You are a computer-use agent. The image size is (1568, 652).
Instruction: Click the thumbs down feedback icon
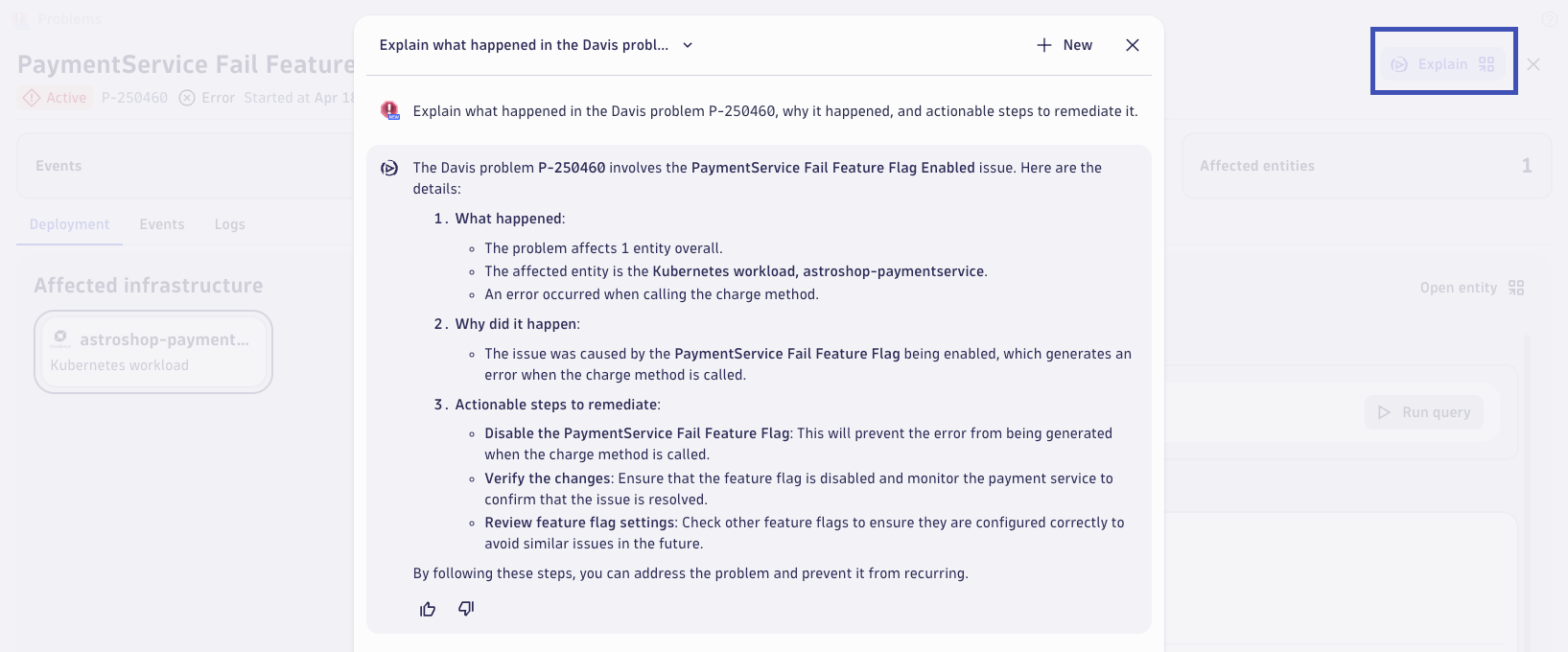tap(466, 609)
